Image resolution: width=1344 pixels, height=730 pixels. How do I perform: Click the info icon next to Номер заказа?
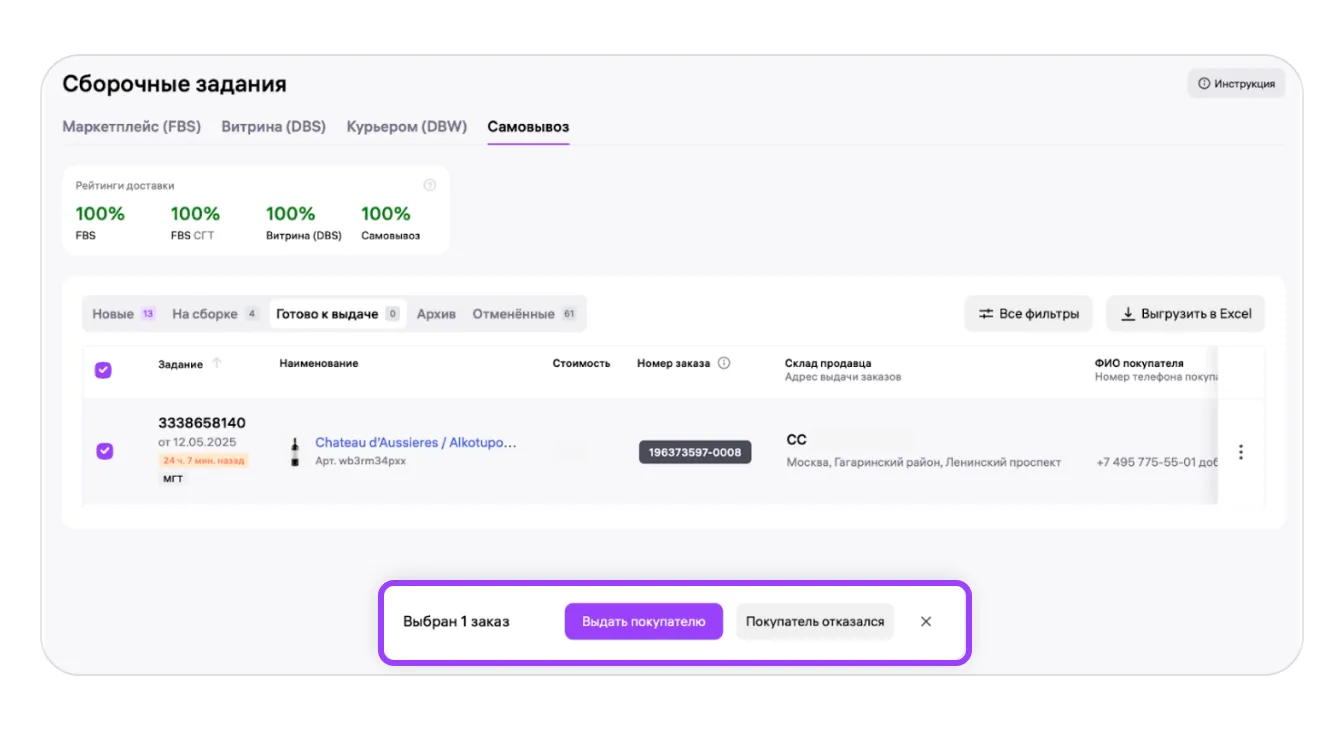(x=724, y=363)
